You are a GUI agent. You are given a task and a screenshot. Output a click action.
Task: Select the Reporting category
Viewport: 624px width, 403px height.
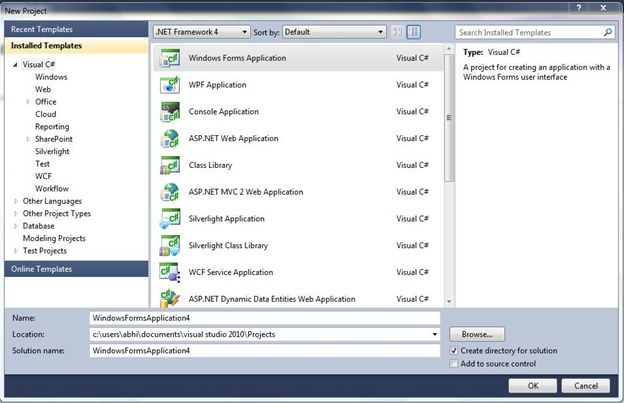pyautogui.click(x=52, y=127)
